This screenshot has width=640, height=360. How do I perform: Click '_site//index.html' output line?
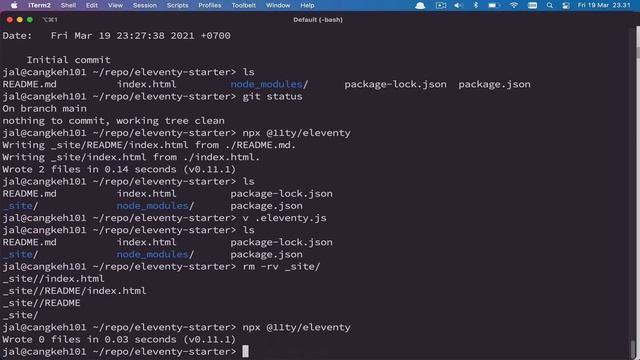53,279
